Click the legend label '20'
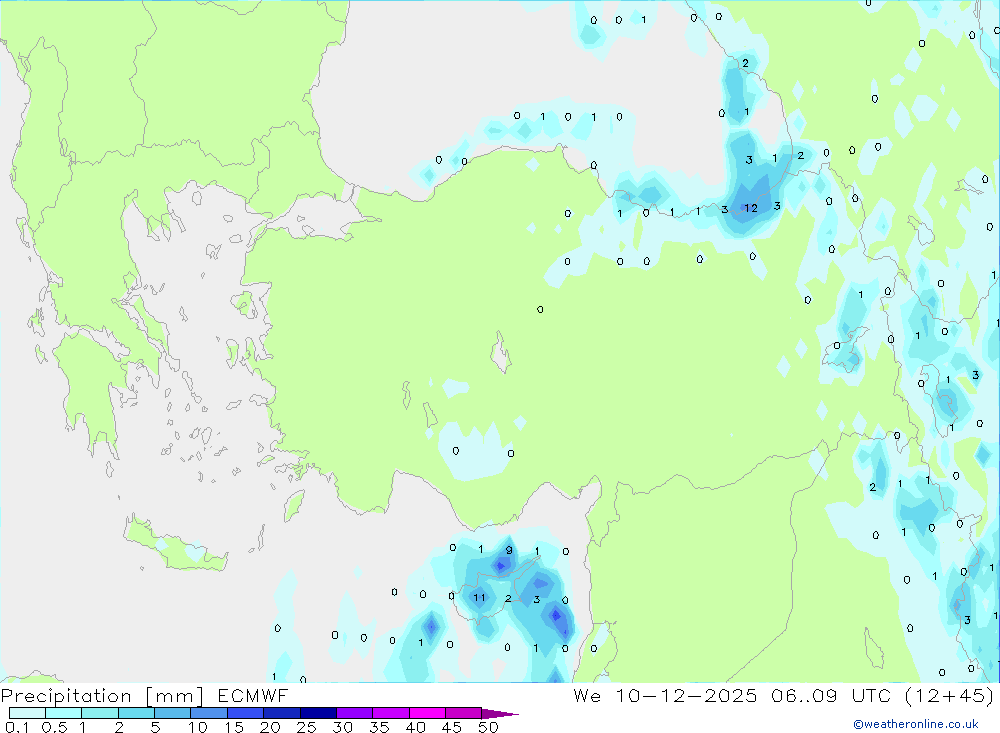This screenshot has width=1000, height=733. tap(270, 727)
